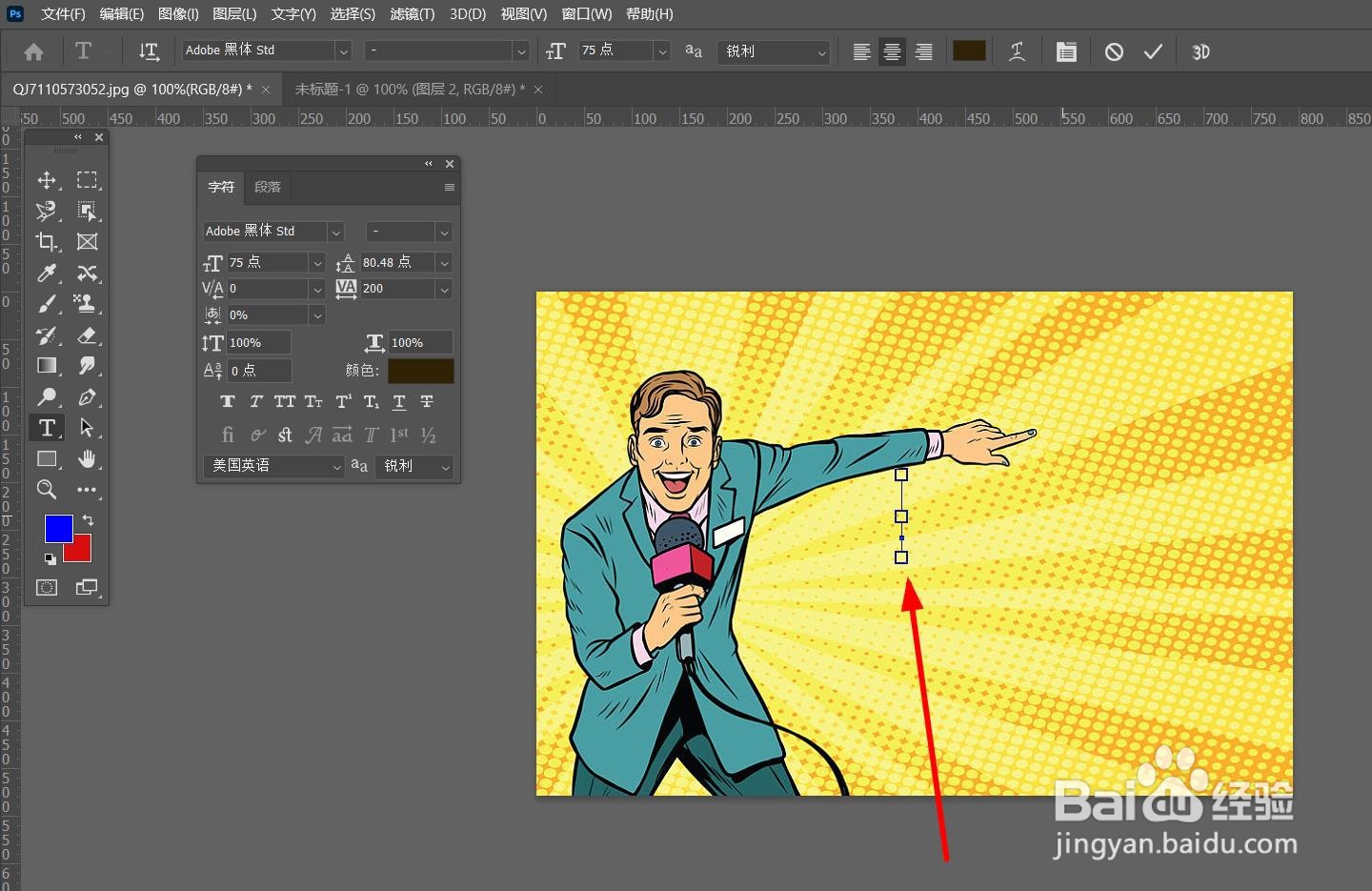
Task: Open the 滤镜(T) menu
Action: point(413,14)
